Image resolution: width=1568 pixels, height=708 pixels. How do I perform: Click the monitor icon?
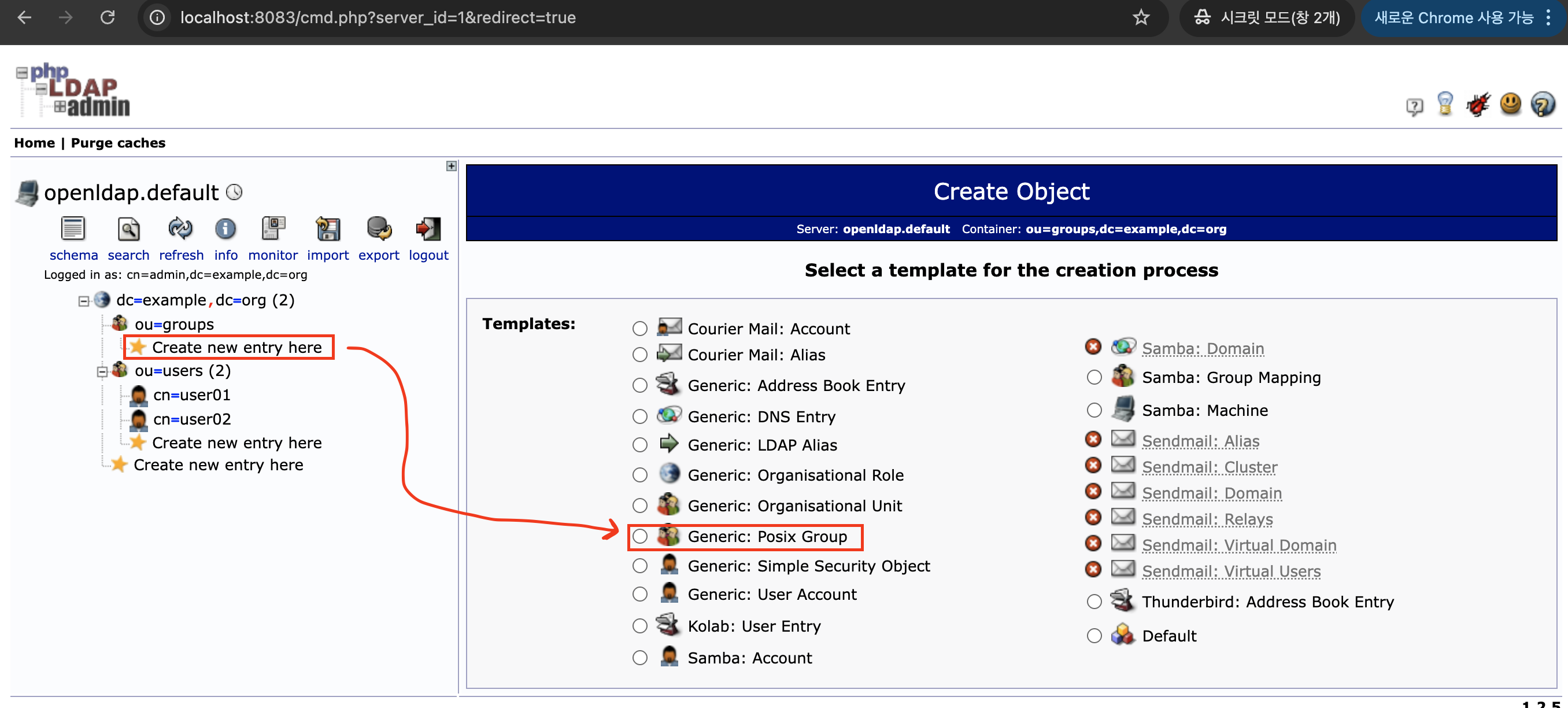tap(273, 230)
